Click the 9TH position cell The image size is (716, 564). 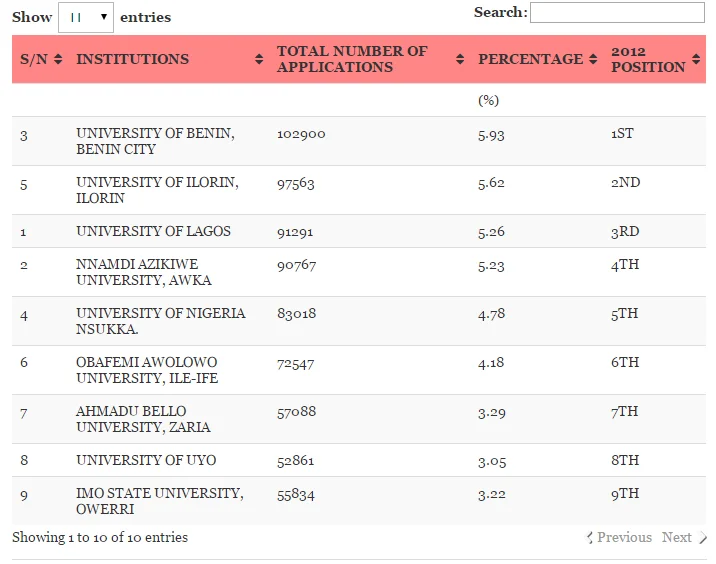625,494
